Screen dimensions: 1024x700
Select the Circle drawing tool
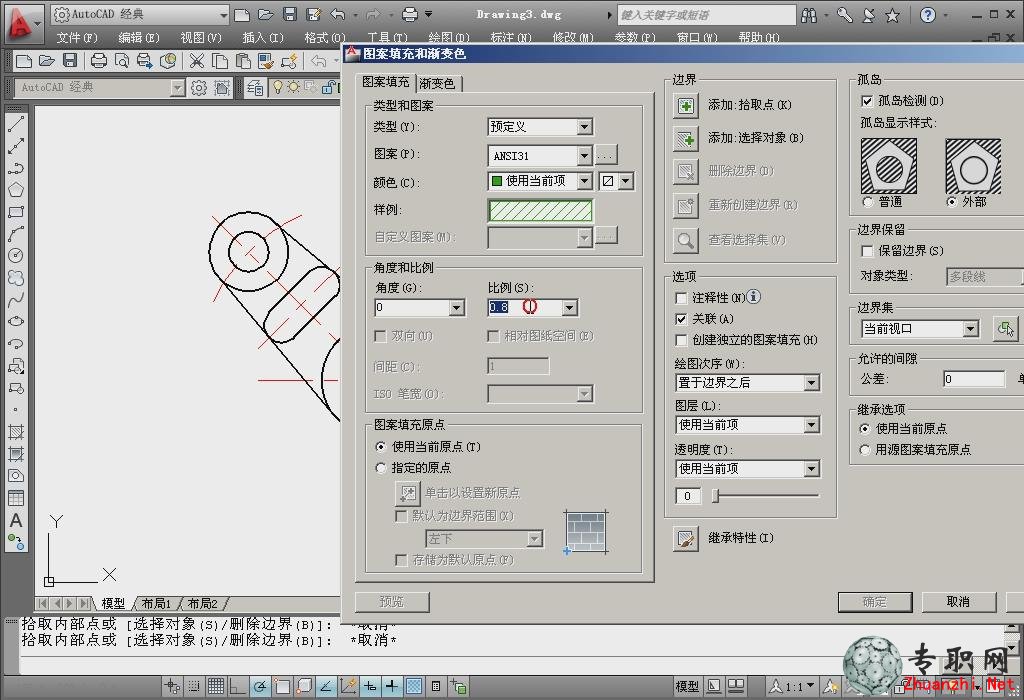16,255
